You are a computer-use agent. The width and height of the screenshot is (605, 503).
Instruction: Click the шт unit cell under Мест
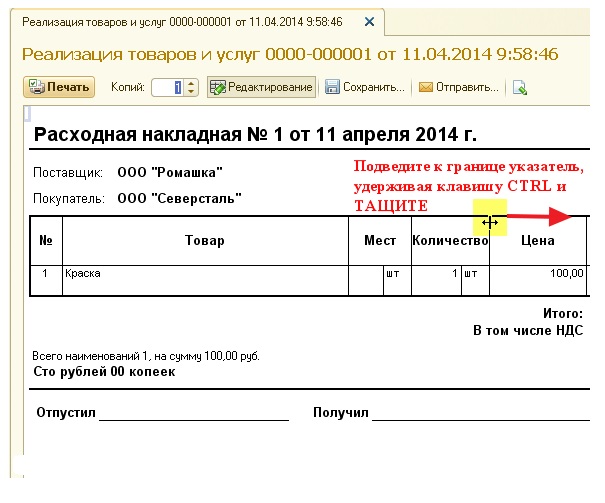397,280
